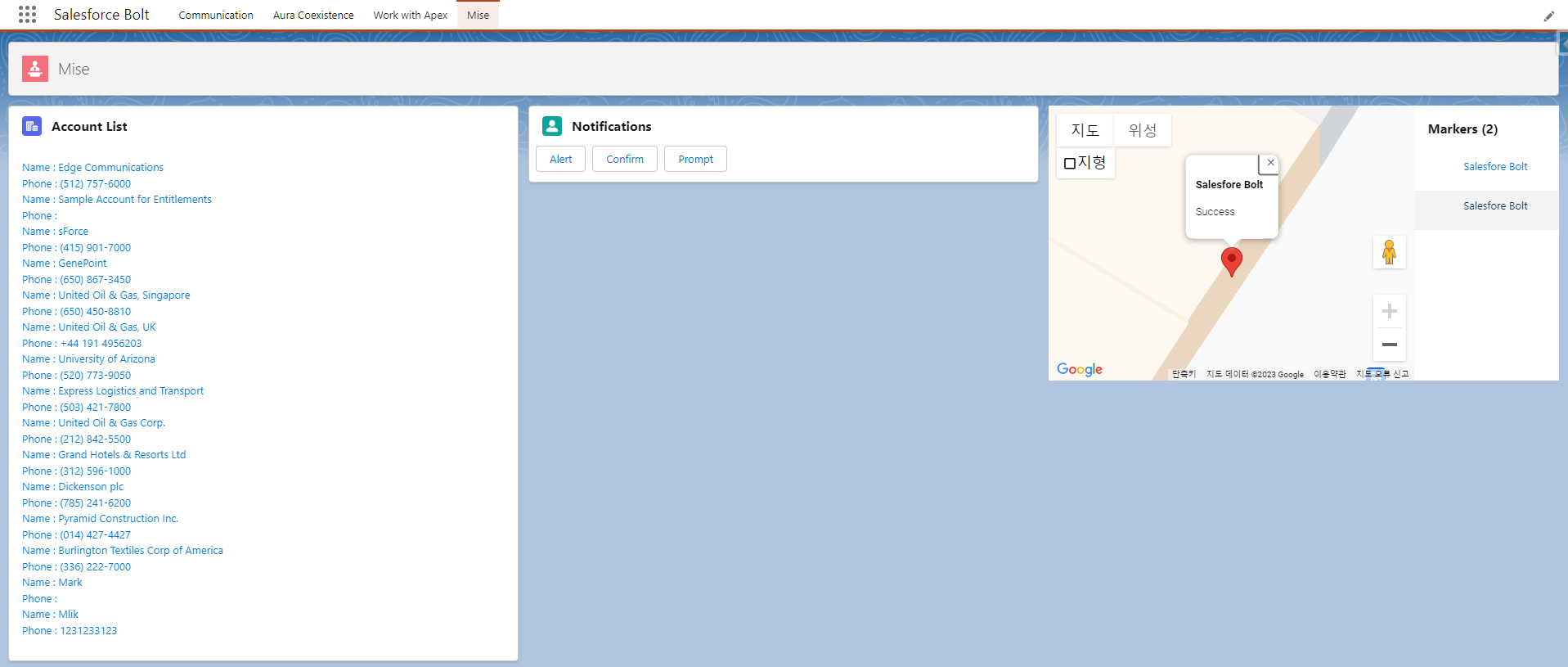Open Street View pegman on map

(x=1389, y=252)
